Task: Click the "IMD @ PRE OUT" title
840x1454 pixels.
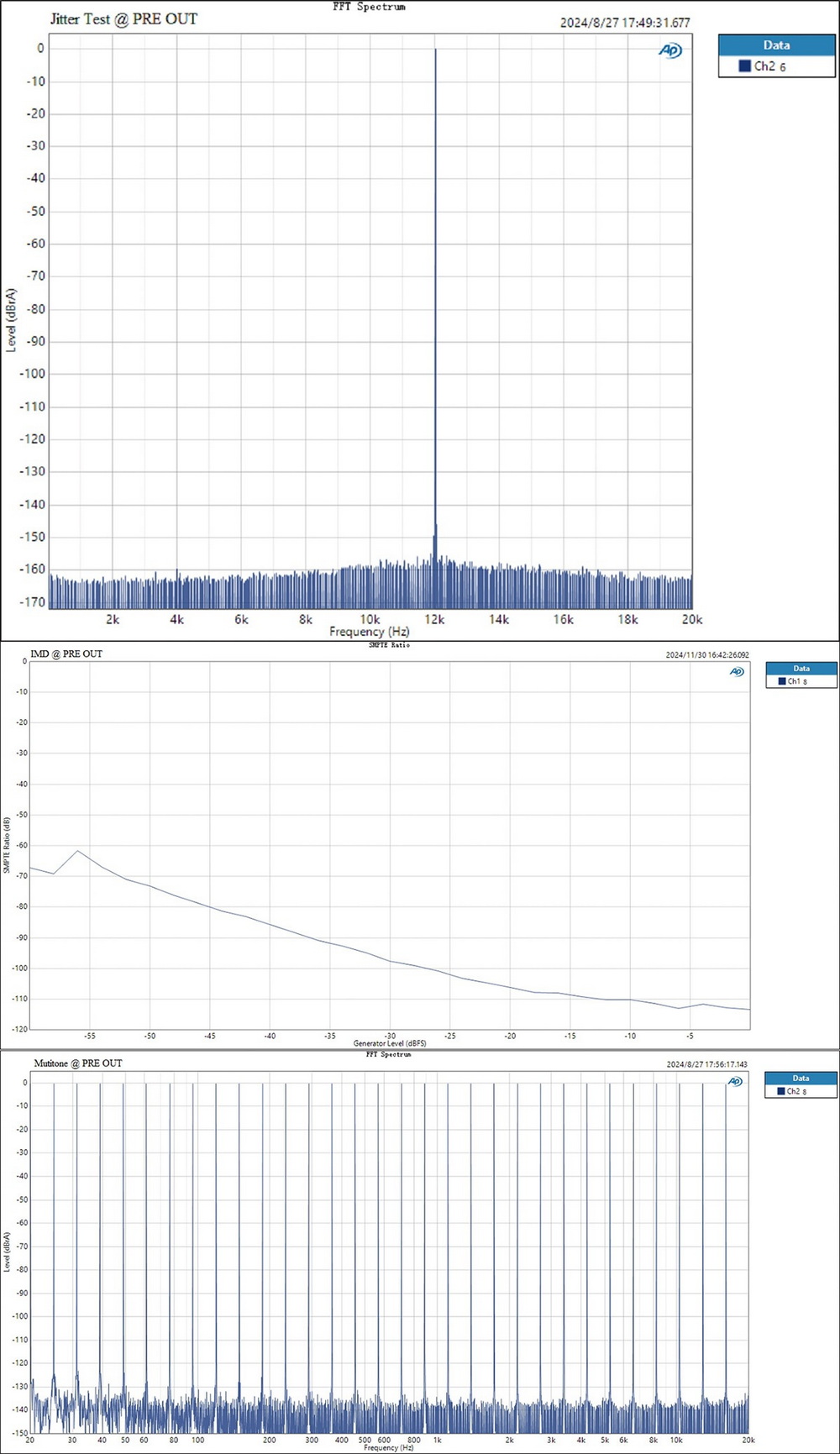Action: click(x=66, y=654)
